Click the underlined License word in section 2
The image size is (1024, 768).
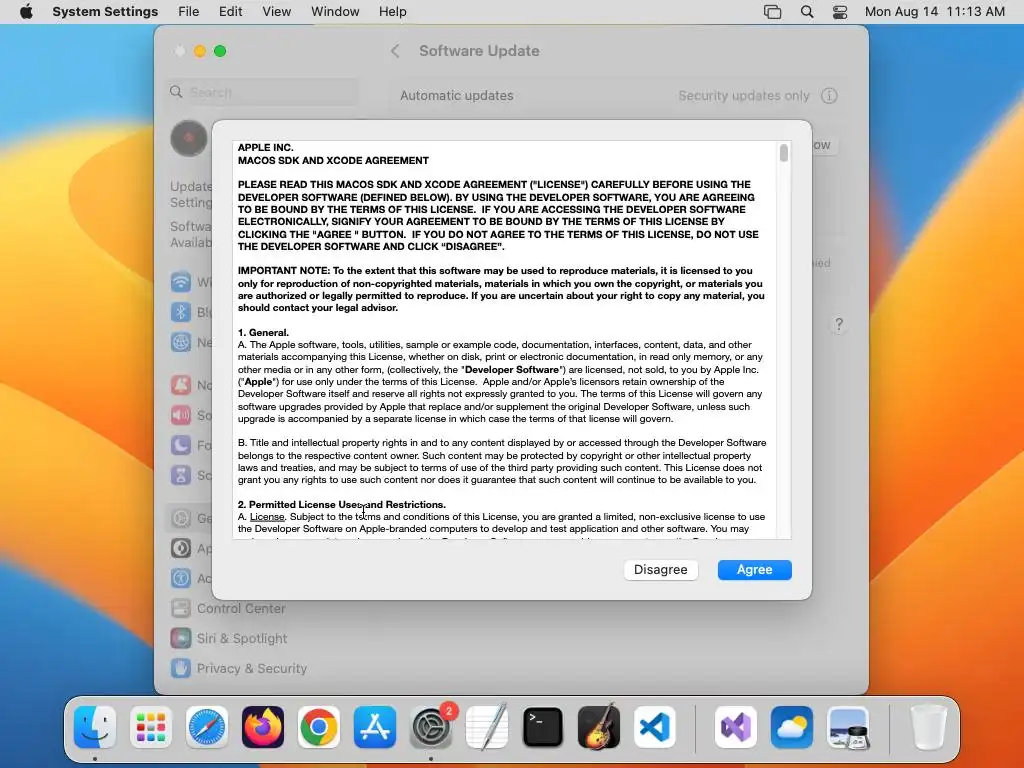pos(267,517)
